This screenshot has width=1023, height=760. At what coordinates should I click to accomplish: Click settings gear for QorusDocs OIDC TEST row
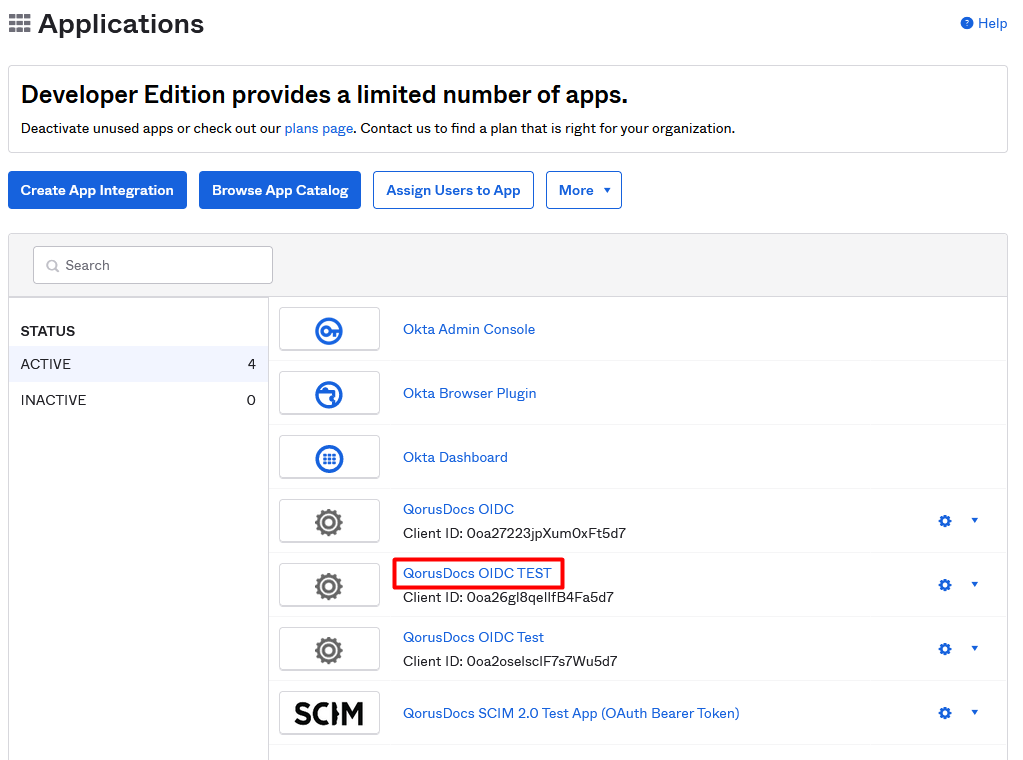click(x=945, y=585)
